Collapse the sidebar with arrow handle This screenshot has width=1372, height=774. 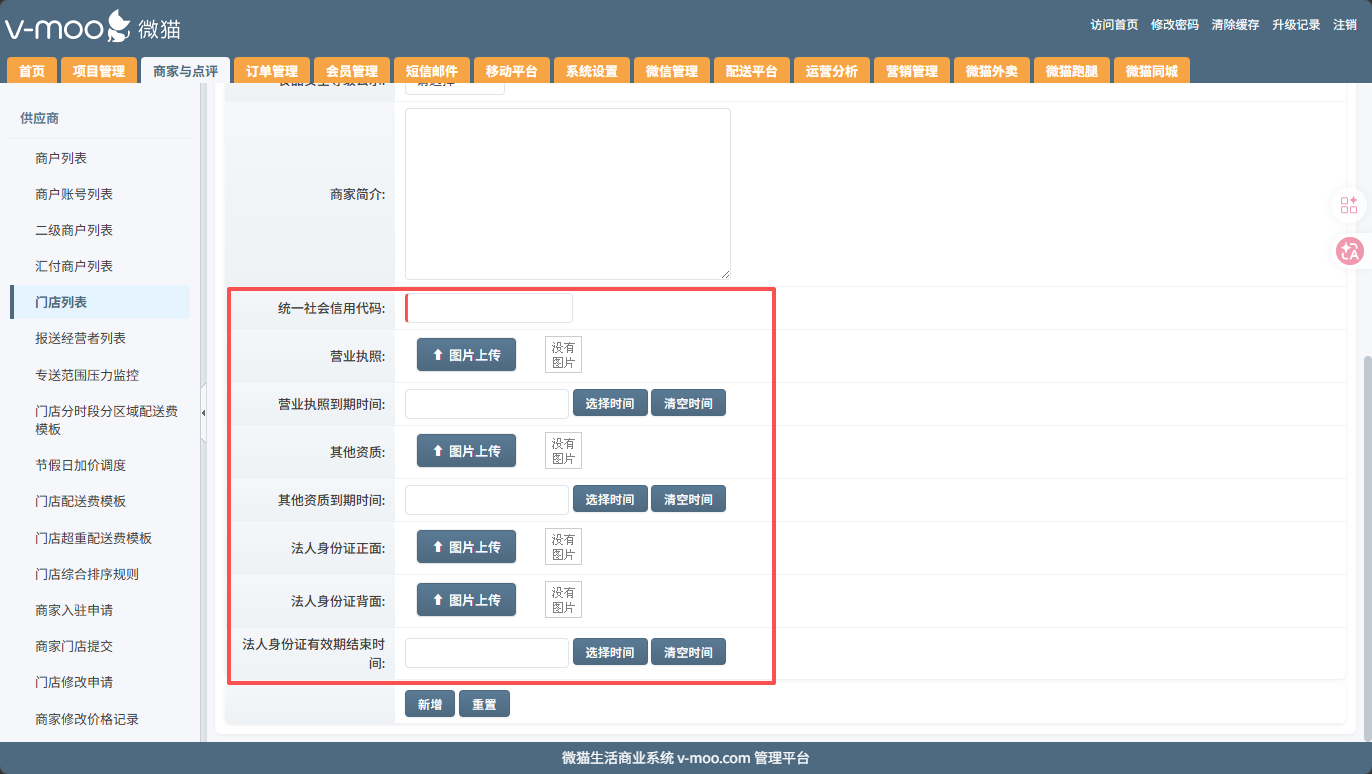(204, 412)
